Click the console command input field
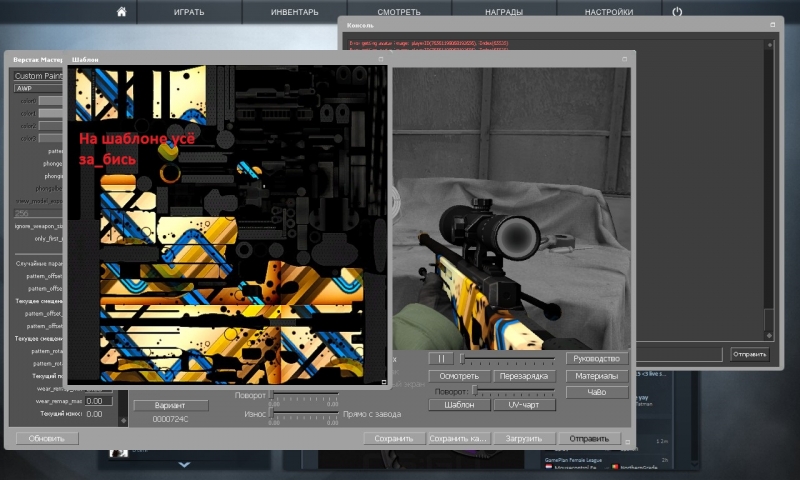 (x=679, y=354)
